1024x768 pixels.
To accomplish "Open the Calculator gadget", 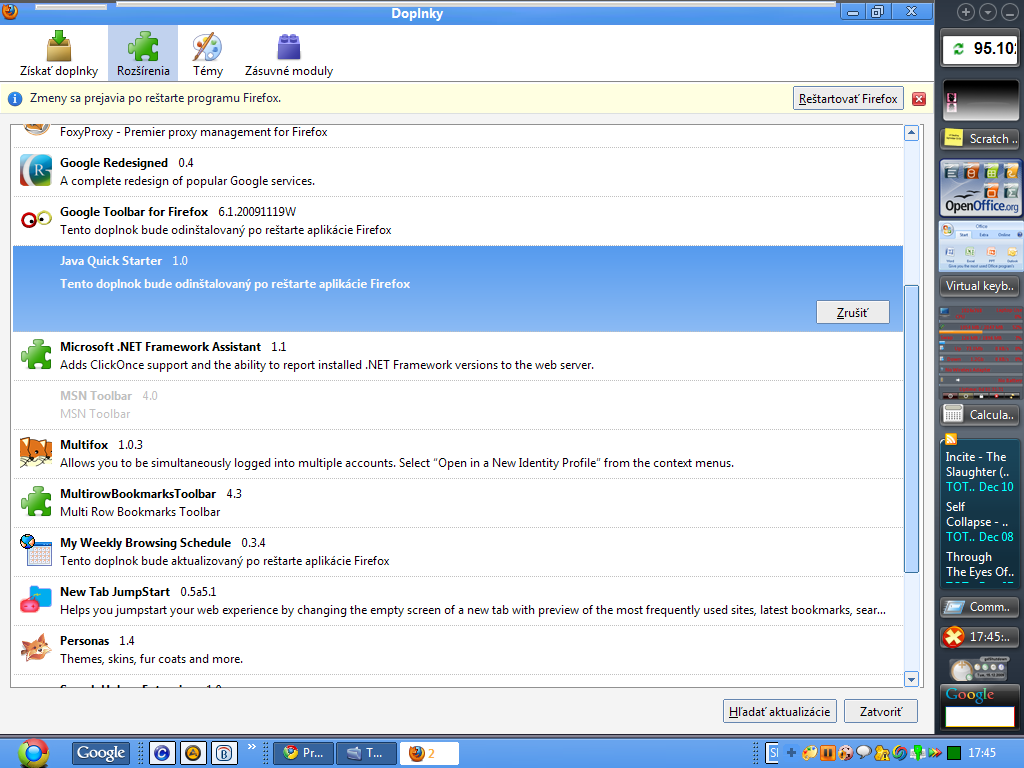I will tap(980, 414).
